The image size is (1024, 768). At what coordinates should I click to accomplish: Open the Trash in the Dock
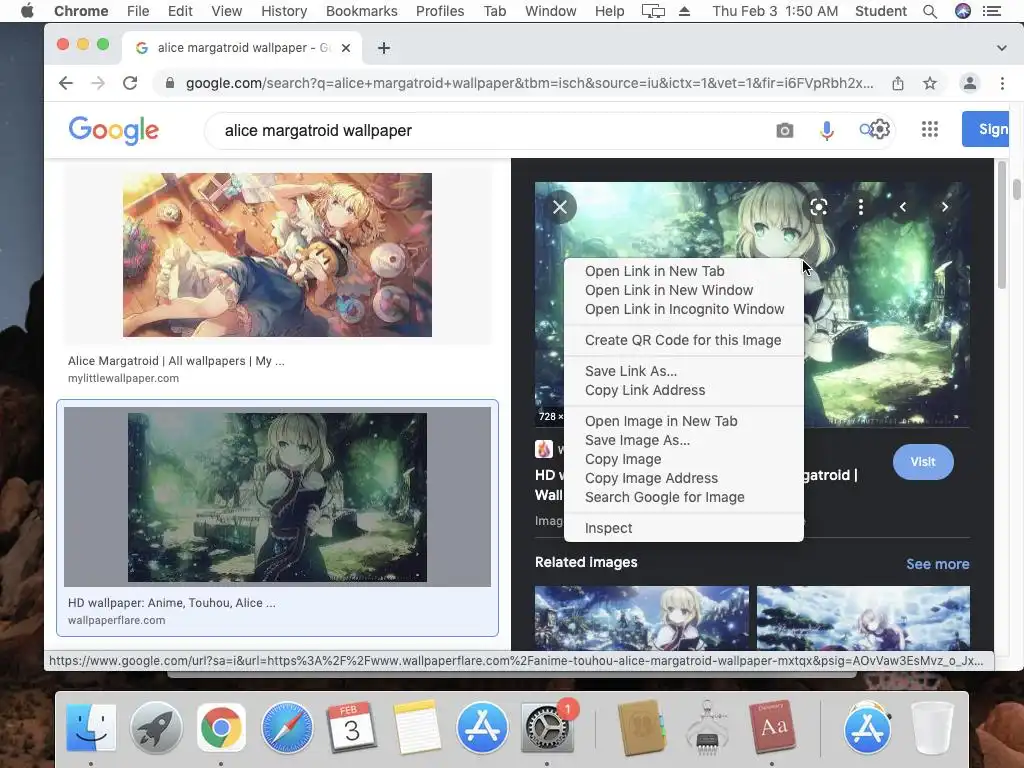click(x=932, y=727)
